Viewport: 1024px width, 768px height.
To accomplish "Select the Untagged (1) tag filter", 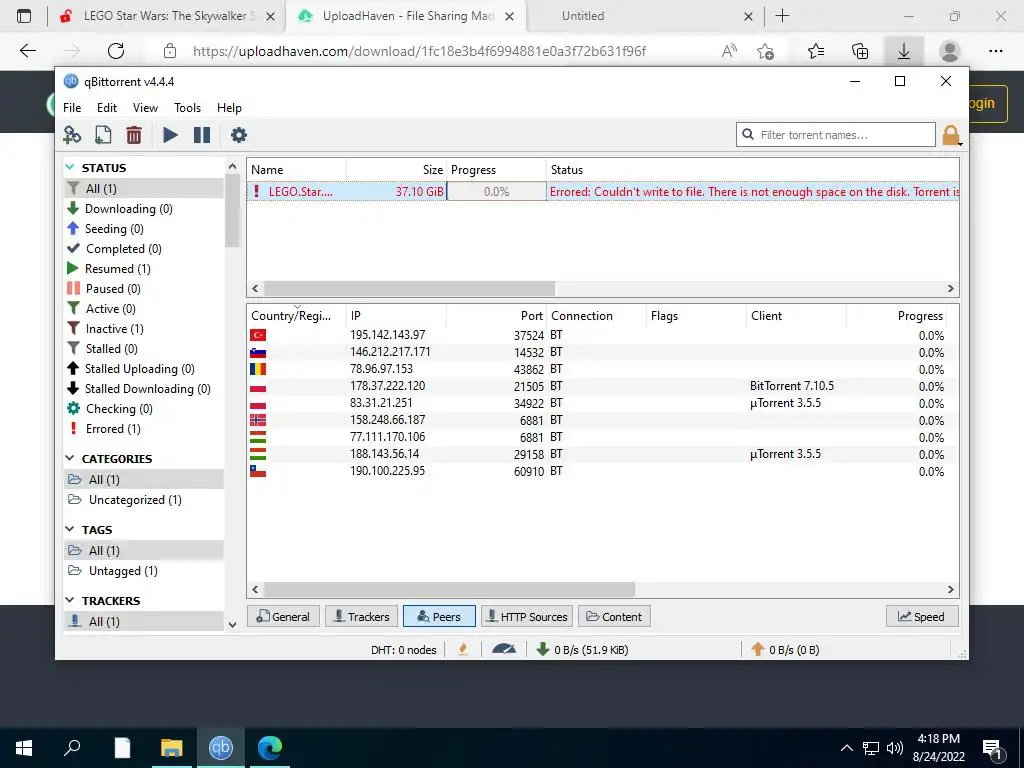I will click(x=144, y=571).
